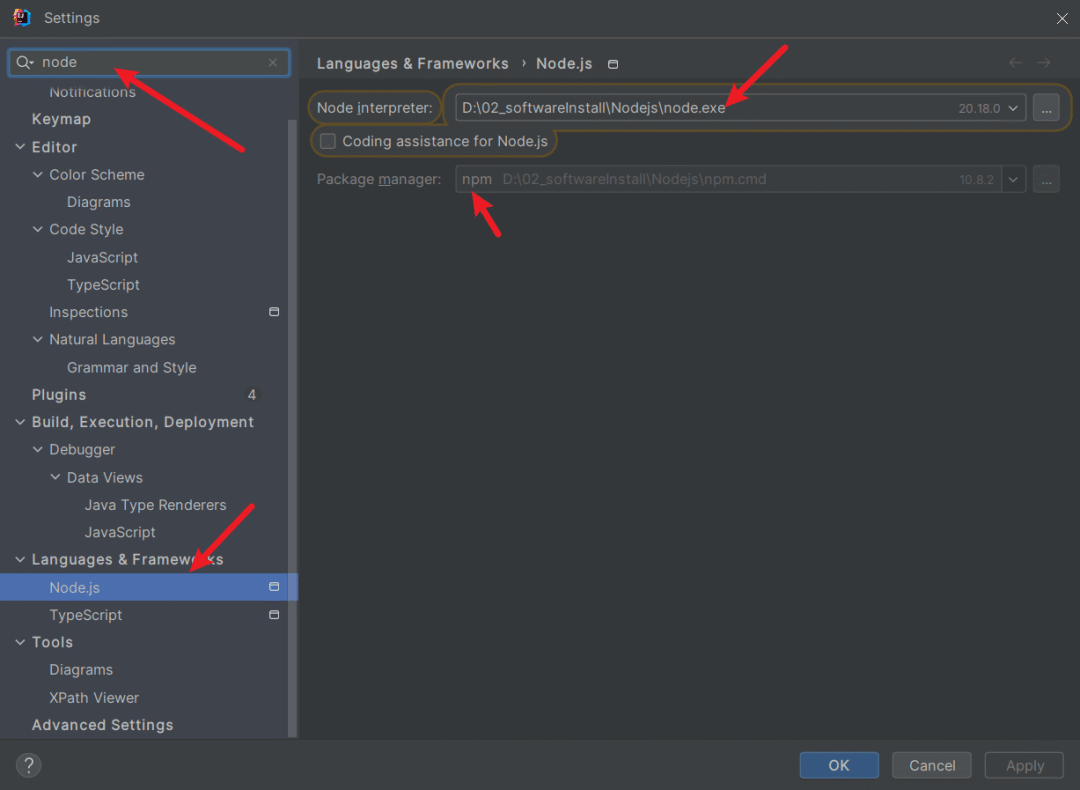Collapse the Editor section

pos(20,147)
